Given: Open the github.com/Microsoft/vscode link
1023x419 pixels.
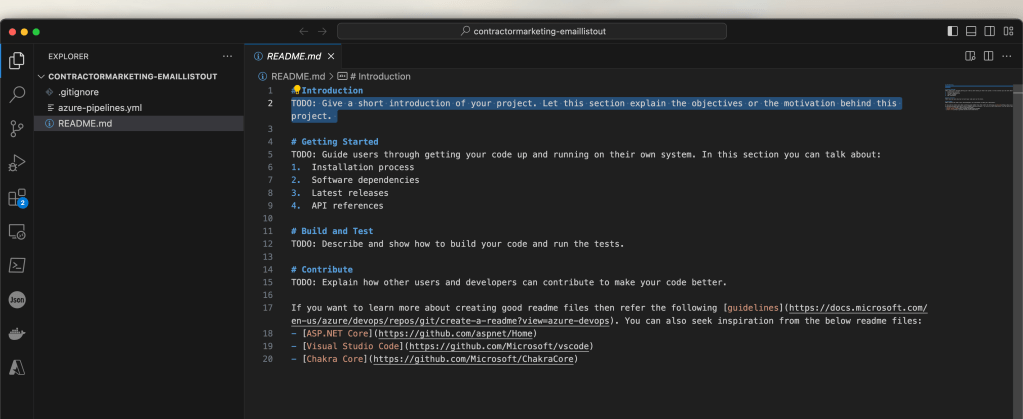Looking at the screenshot, I should (499, 346).
